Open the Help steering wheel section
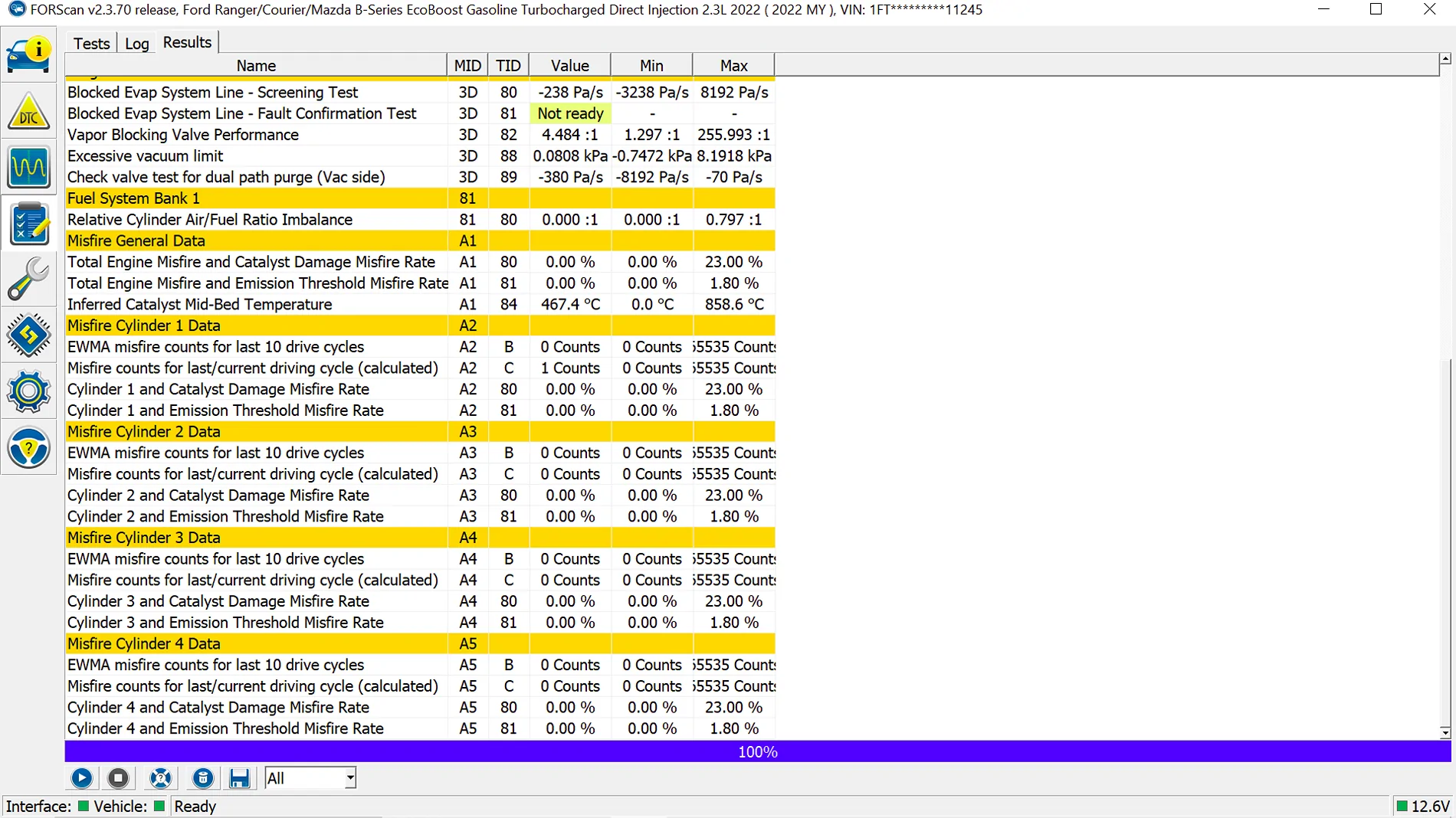This screenshot has width=1456, height=818. (x=28, y=448)
